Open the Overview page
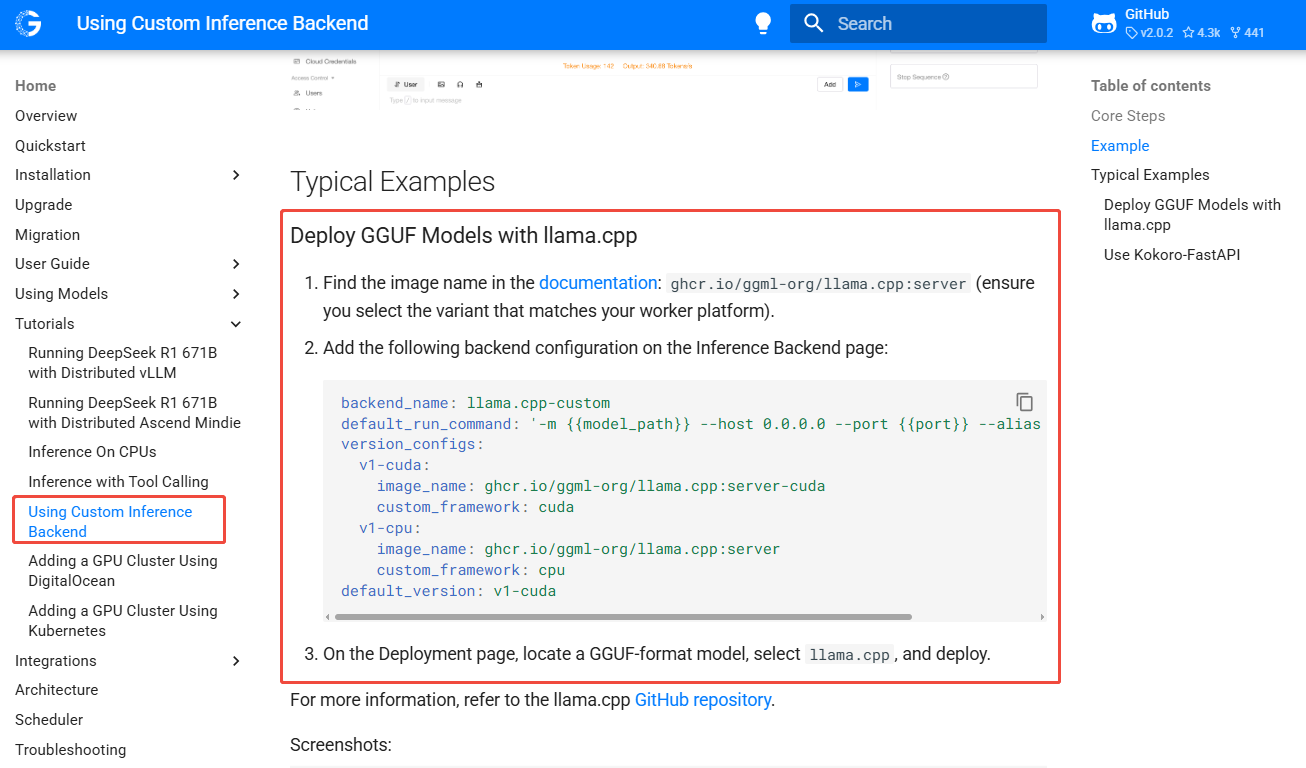The image size is (1306, 768). [46, 116]
